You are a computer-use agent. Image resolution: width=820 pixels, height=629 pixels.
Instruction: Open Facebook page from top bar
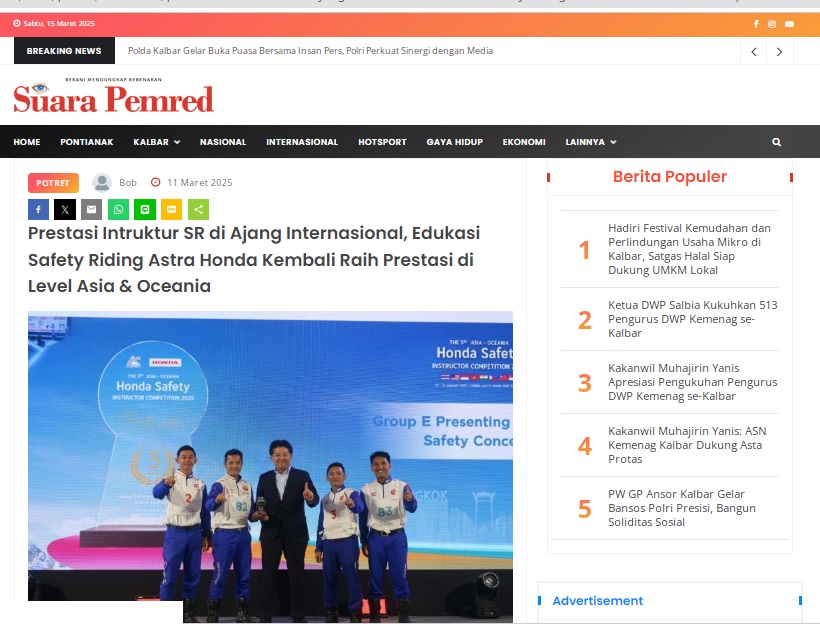[x=756, y=24]
